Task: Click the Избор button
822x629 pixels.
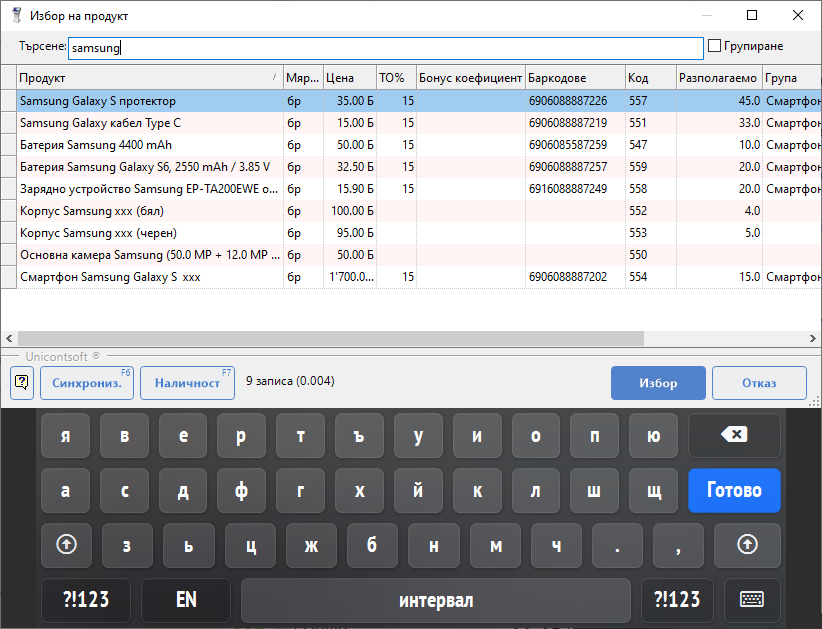Action: coord(658,383)
